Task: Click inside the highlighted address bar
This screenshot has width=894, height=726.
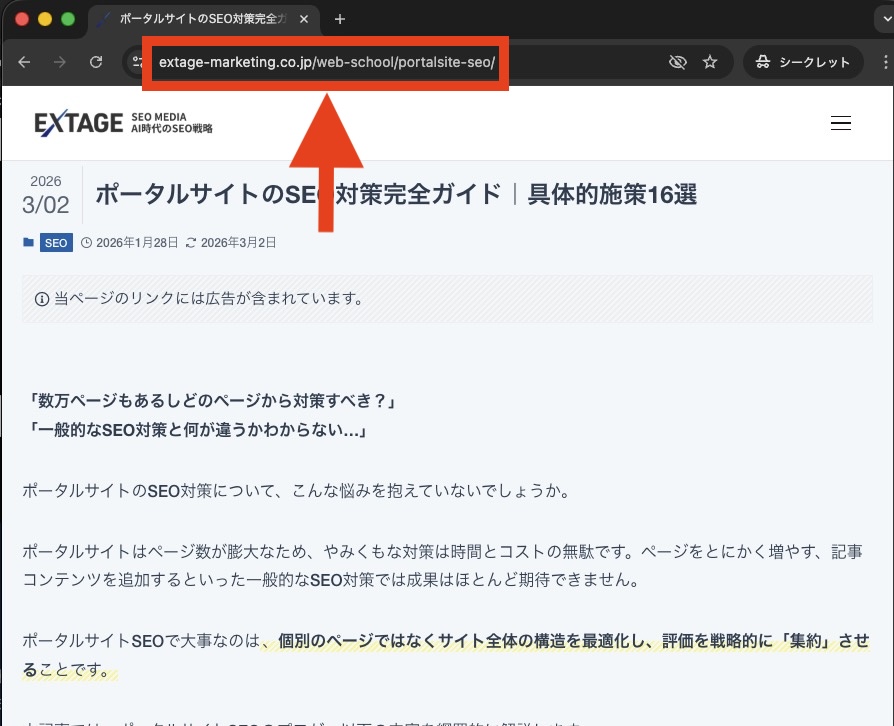Action: coord(325,62)
